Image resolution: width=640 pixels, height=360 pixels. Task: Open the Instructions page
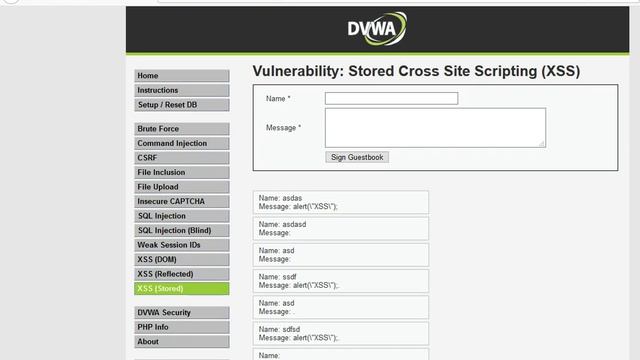pos(182,90)
